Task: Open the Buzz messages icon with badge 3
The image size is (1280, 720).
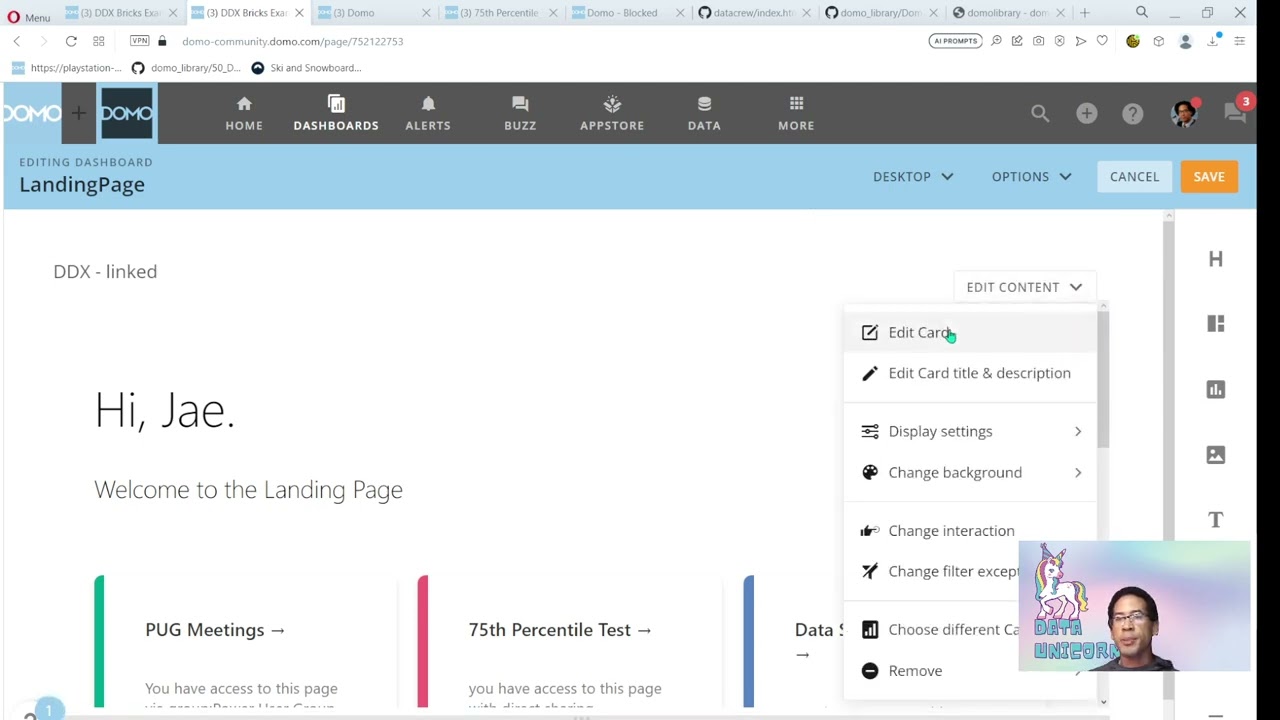Action: (1236, 111)
